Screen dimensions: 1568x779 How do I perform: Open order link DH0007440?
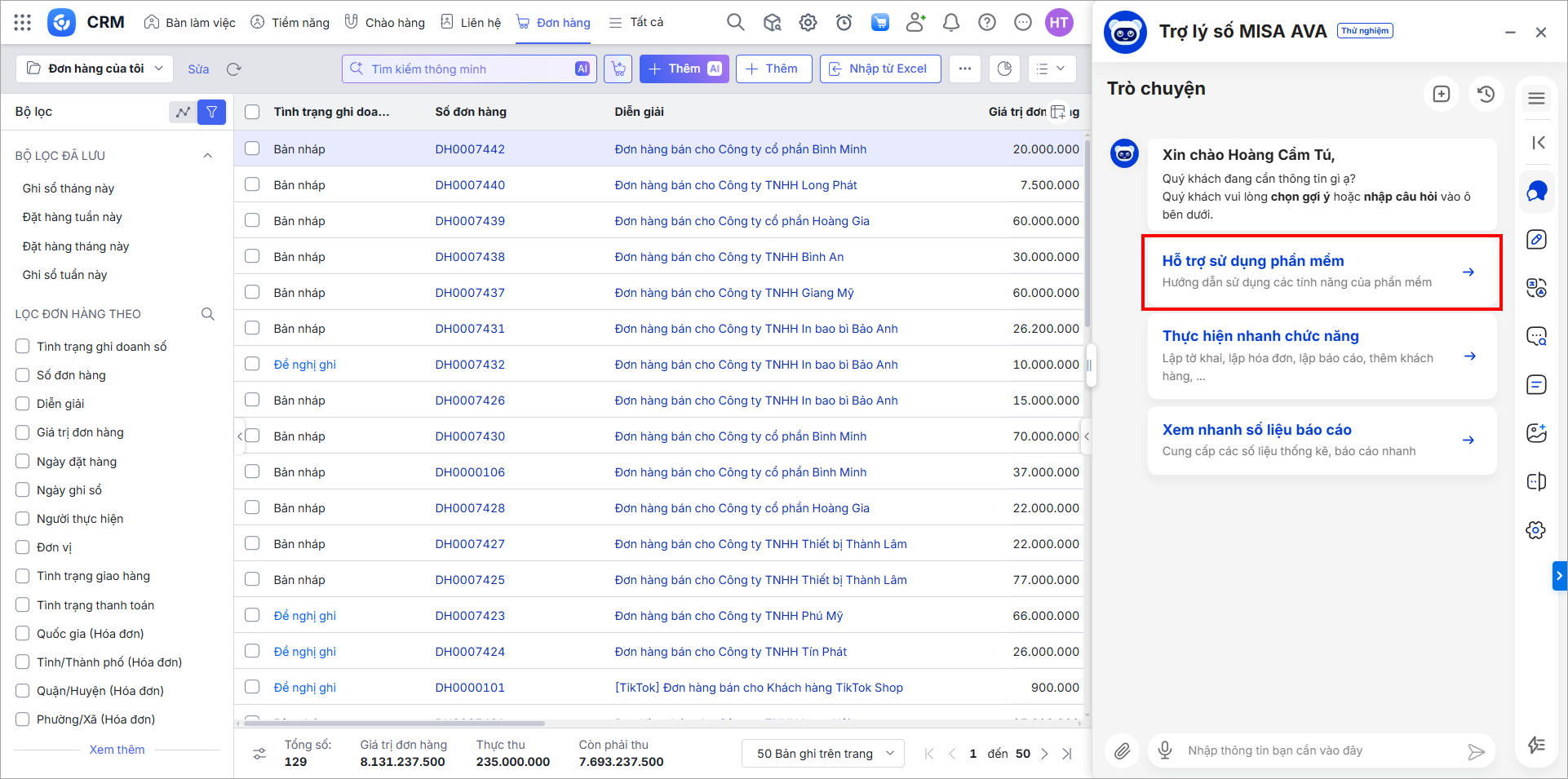click(470, 185)
